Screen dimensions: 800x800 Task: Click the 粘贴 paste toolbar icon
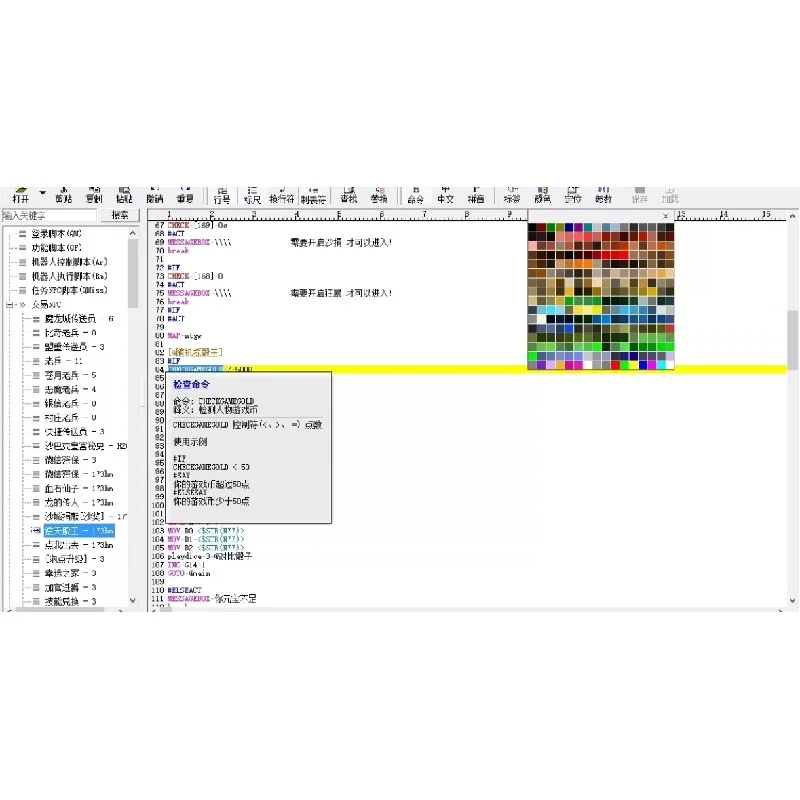(x=124, y=196)
